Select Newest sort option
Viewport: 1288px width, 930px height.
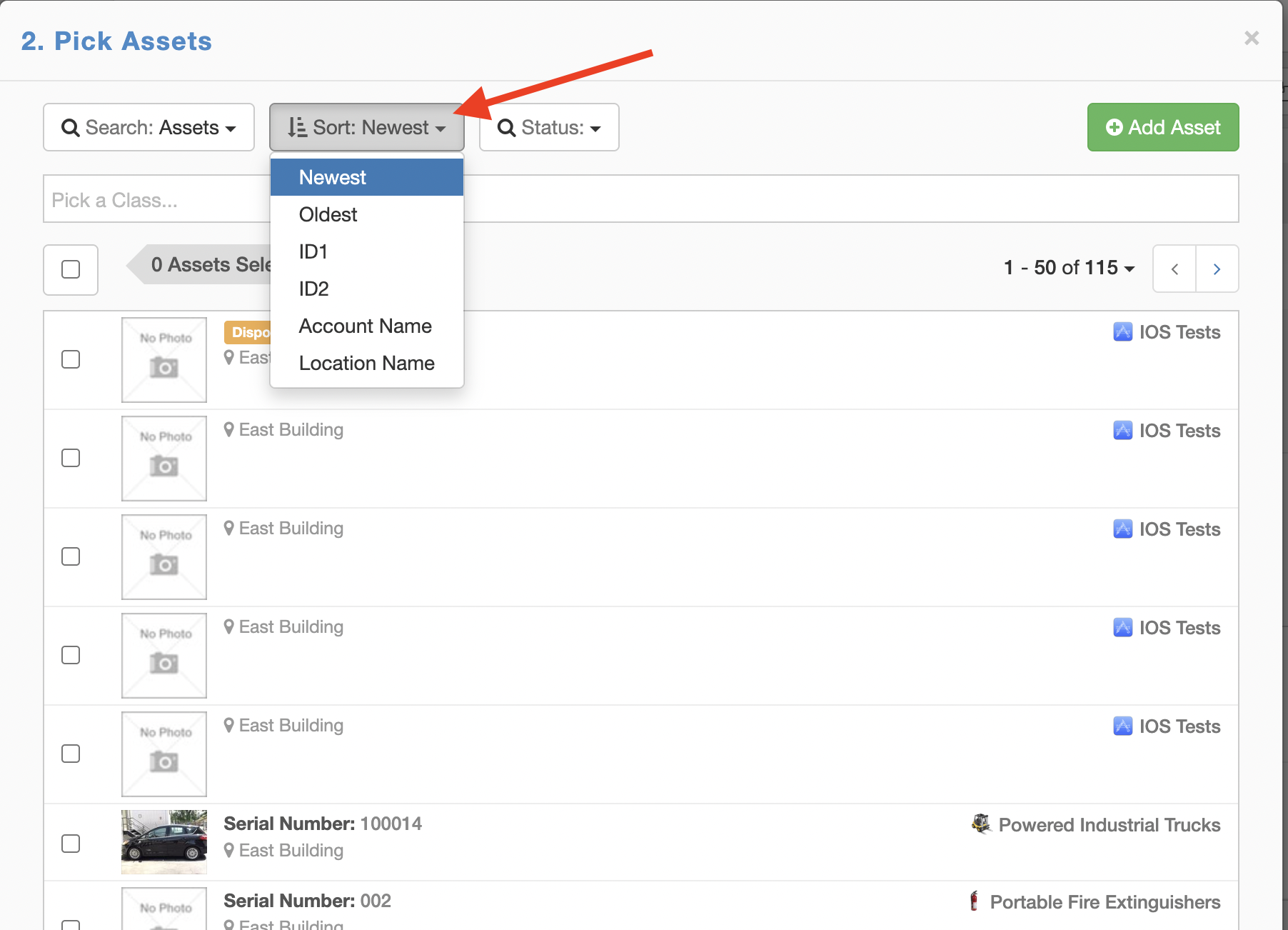point(367,177)
